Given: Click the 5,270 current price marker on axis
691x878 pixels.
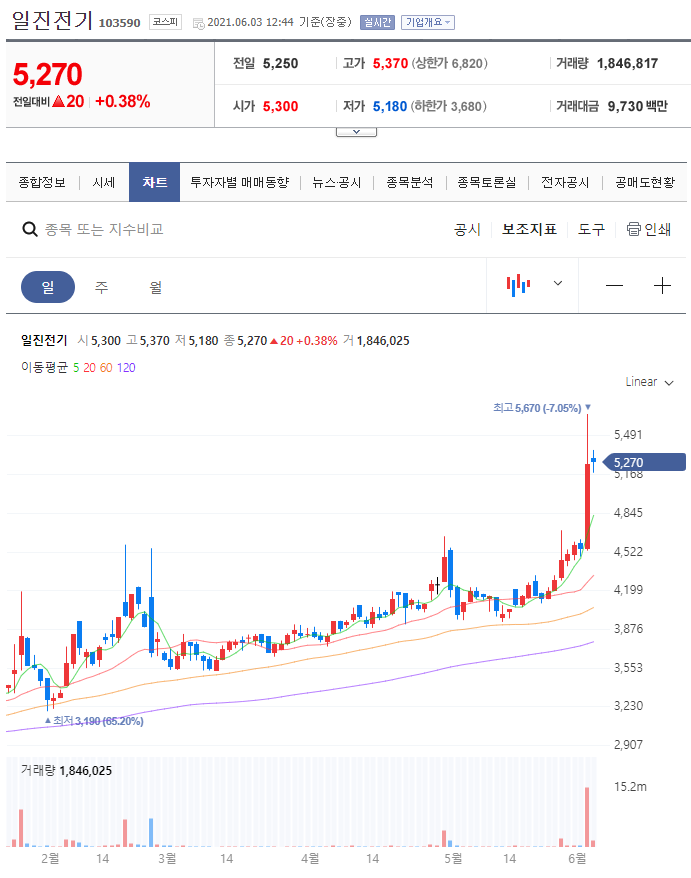Looking at the screenshot, I should tap(645, 462).
